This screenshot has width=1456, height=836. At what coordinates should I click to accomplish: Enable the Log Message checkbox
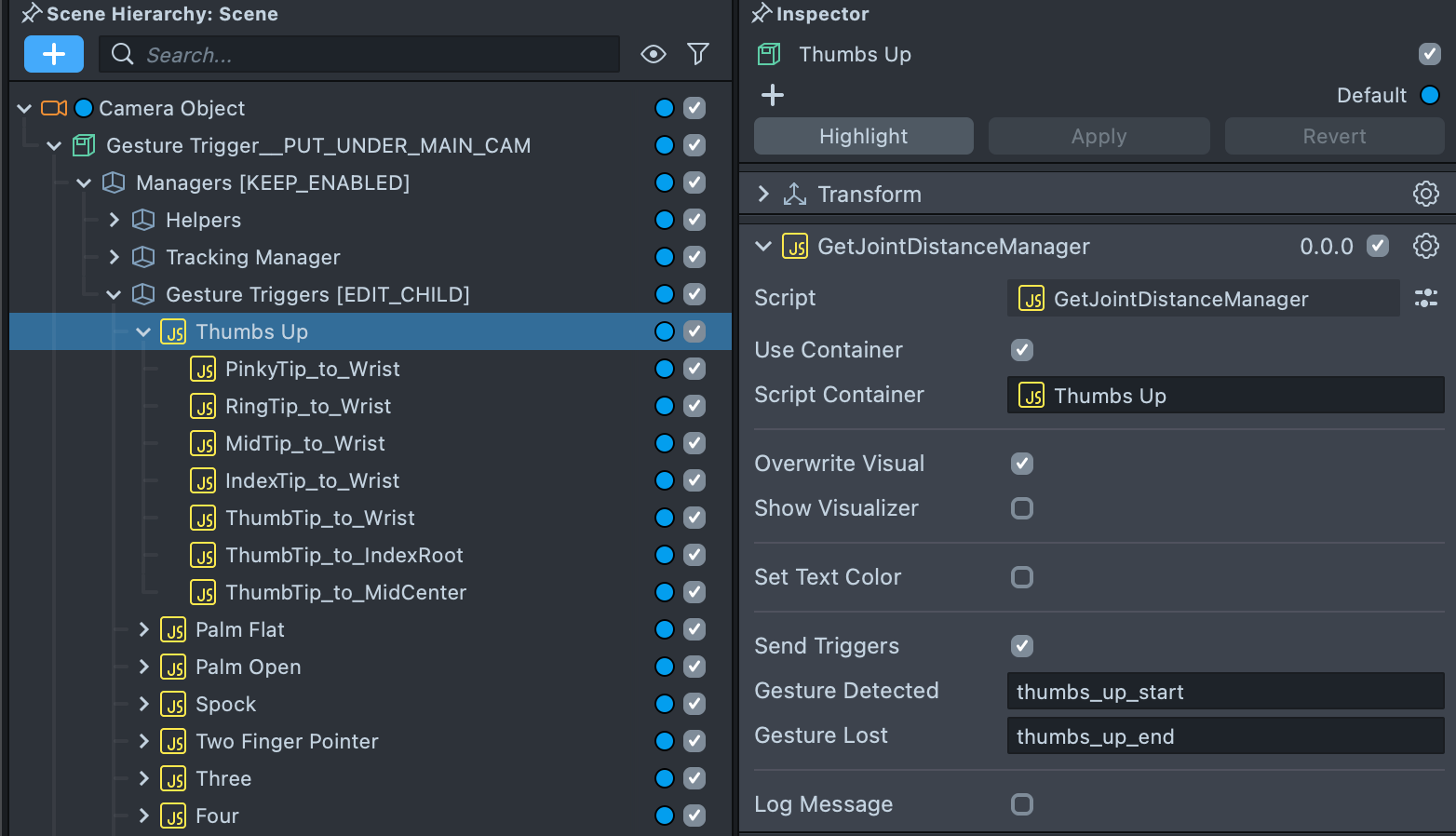[1022, 804]
